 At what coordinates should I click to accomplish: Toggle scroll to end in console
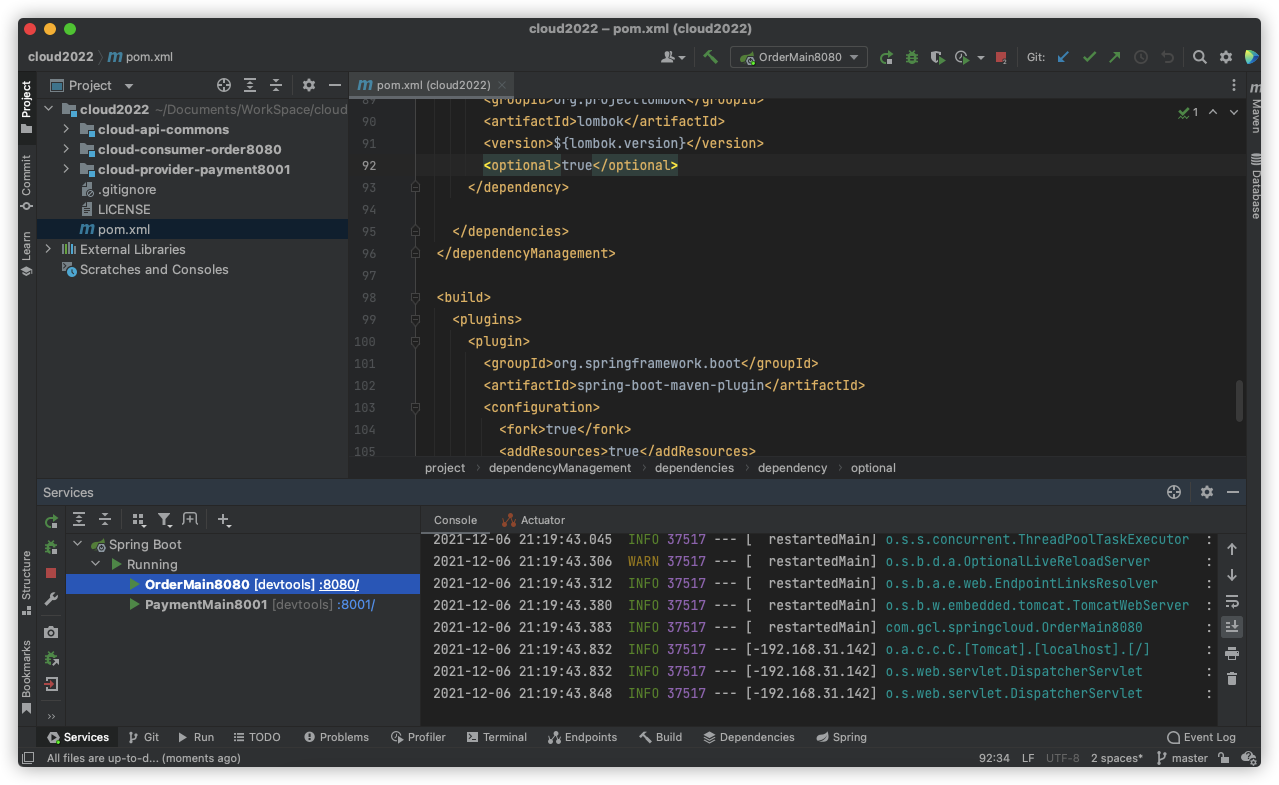click(1232, 627)
